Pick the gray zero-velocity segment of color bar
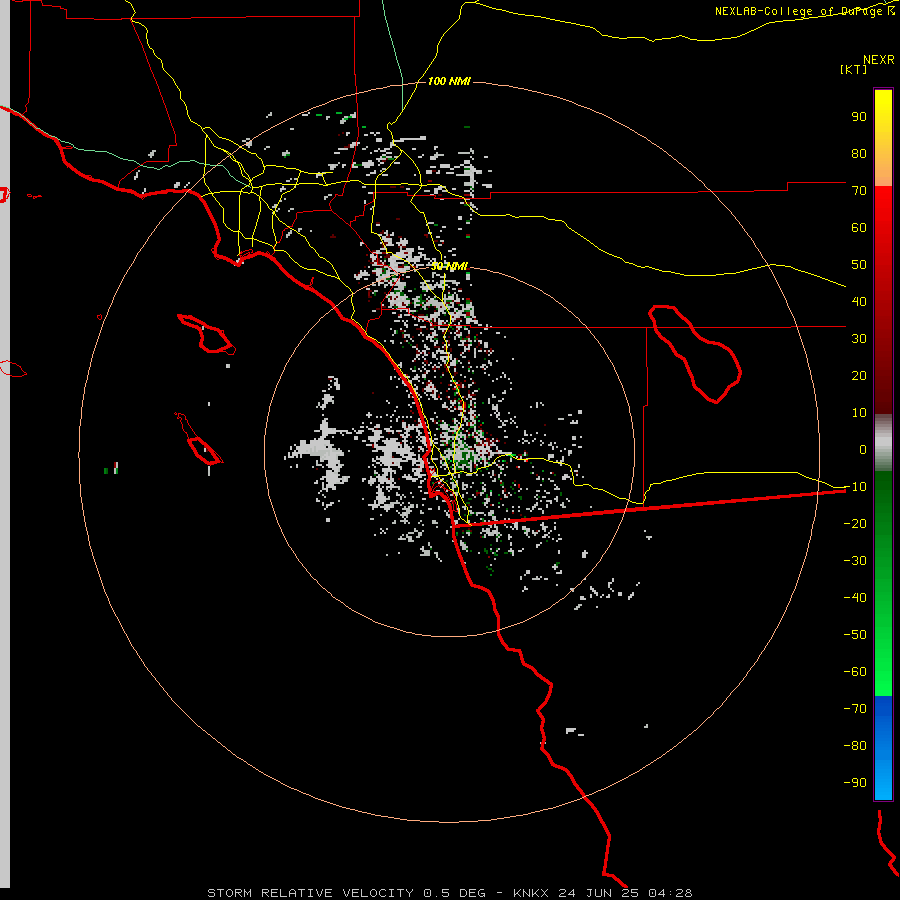900x900 pixels. tap(883, 443)
